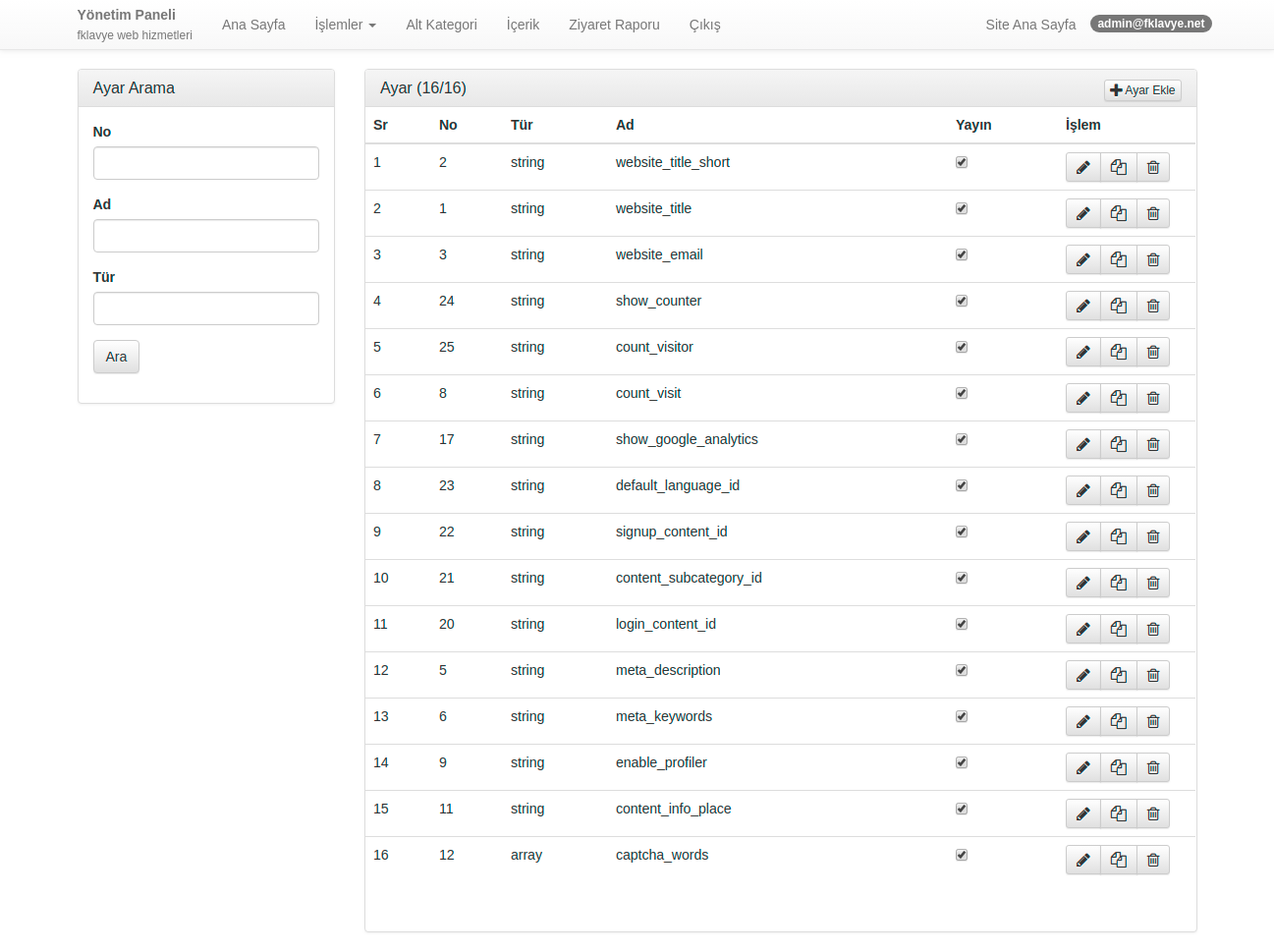Copy the show_google_analytics setting
The height and width of the screenshot is (952, 1274).
pos(1118,444)
